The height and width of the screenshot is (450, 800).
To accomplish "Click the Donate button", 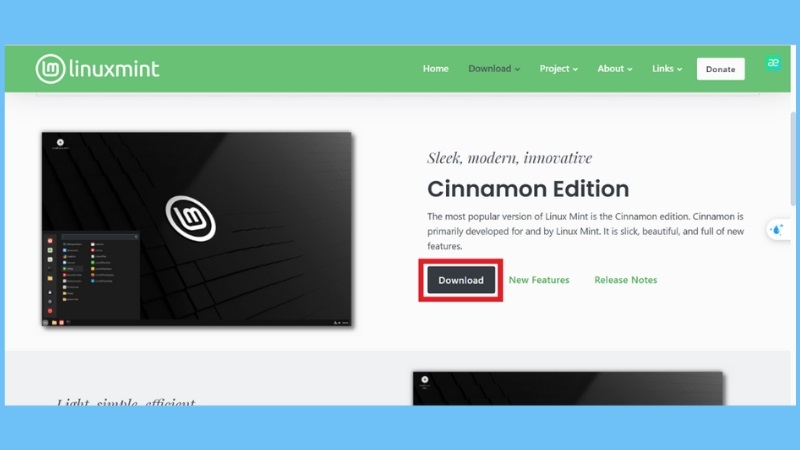I will (x=720, y=69).
